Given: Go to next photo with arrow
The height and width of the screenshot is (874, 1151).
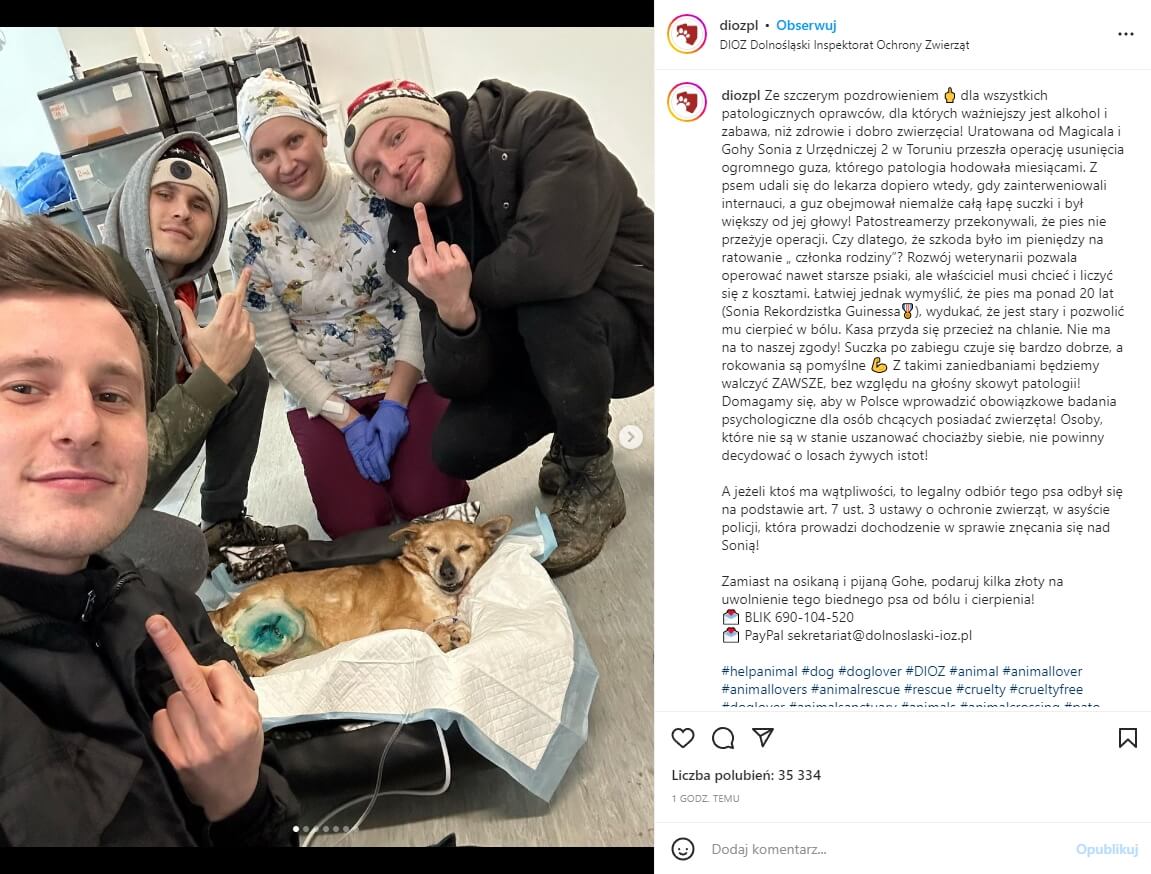Looking at the screenshot, I should [x=630, y=437].
